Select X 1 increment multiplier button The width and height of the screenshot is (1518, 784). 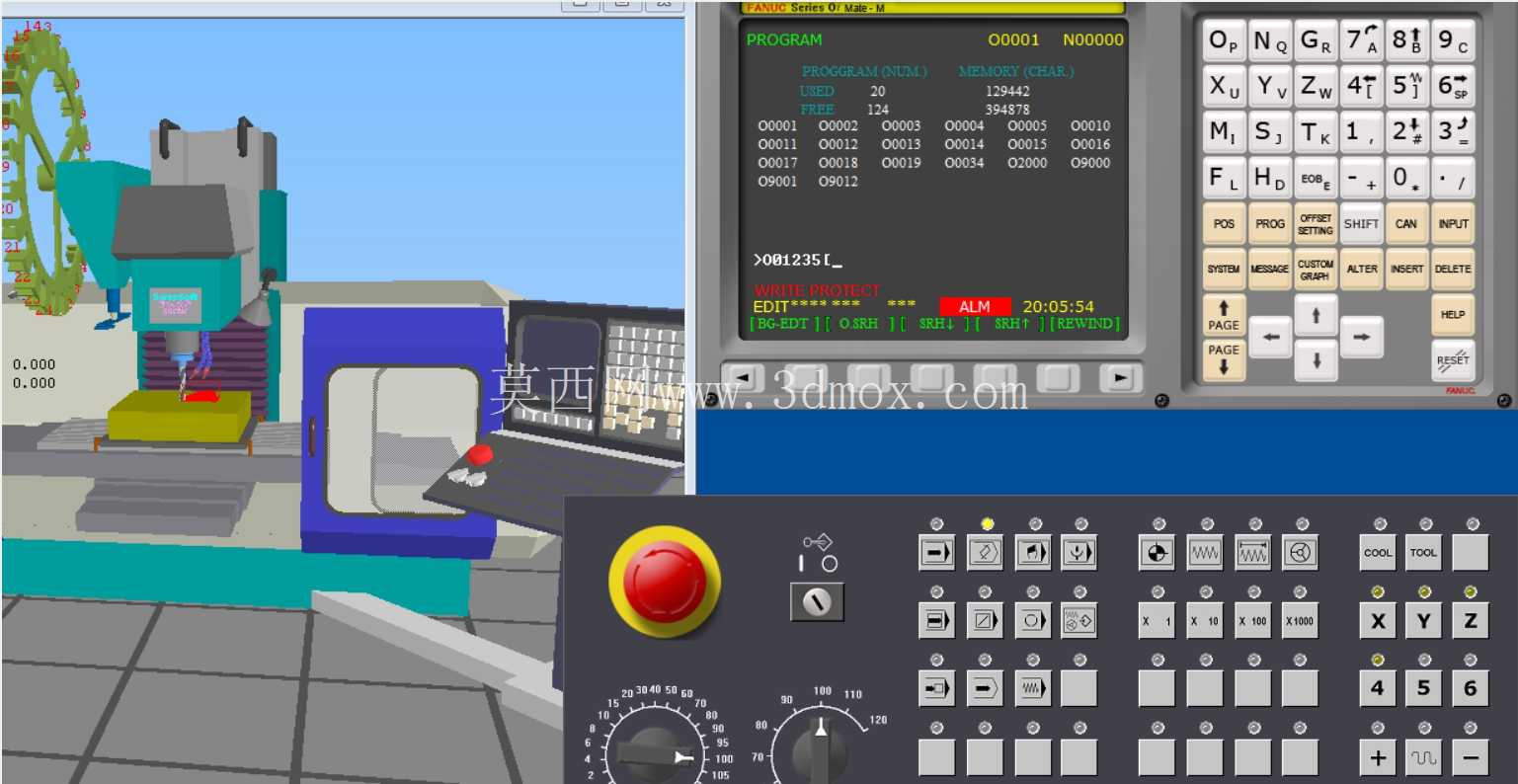[x=1158, y=621]
